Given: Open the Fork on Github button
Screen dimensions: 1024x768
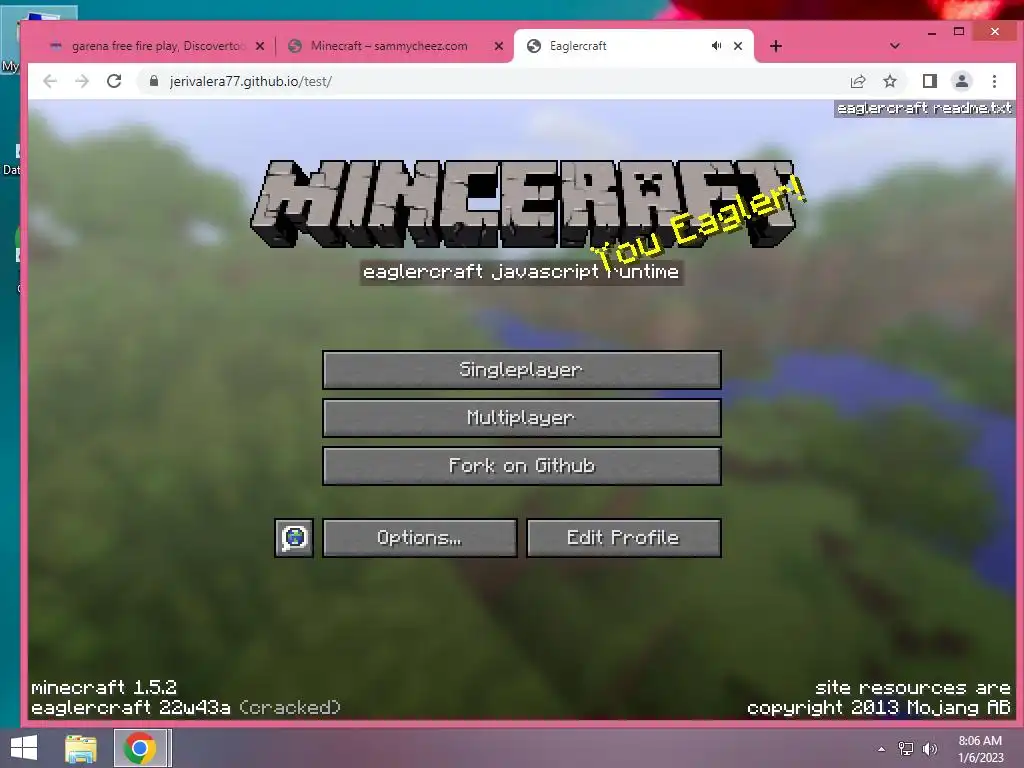Looking at the screenshot, I should 521,466.
